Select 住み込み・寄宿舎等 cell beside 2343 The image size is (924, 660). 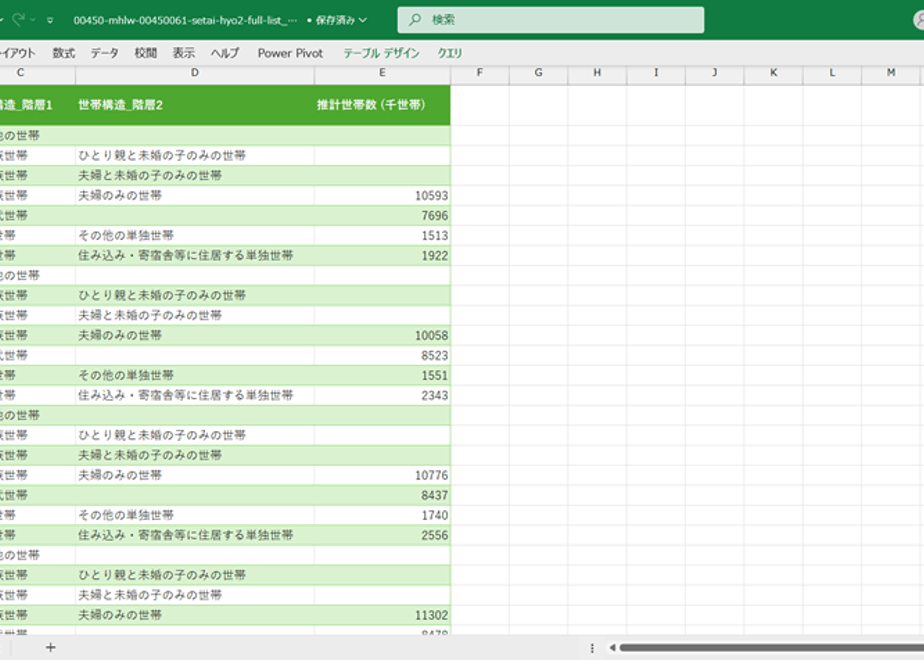195,395
